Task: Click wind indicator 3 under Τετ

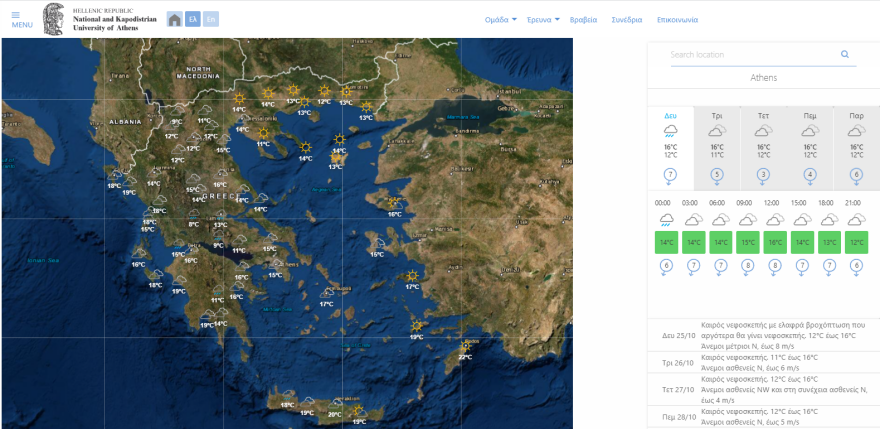Action: 763,176
